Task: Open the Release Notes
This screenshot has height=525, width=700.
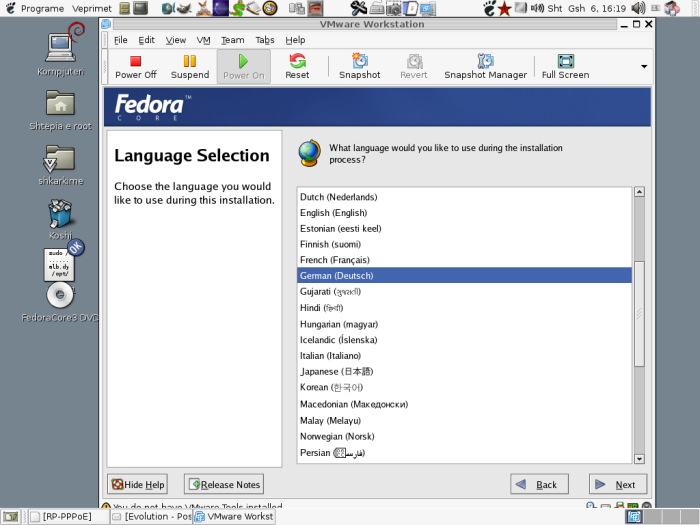Action: click(x=224, y=484)
